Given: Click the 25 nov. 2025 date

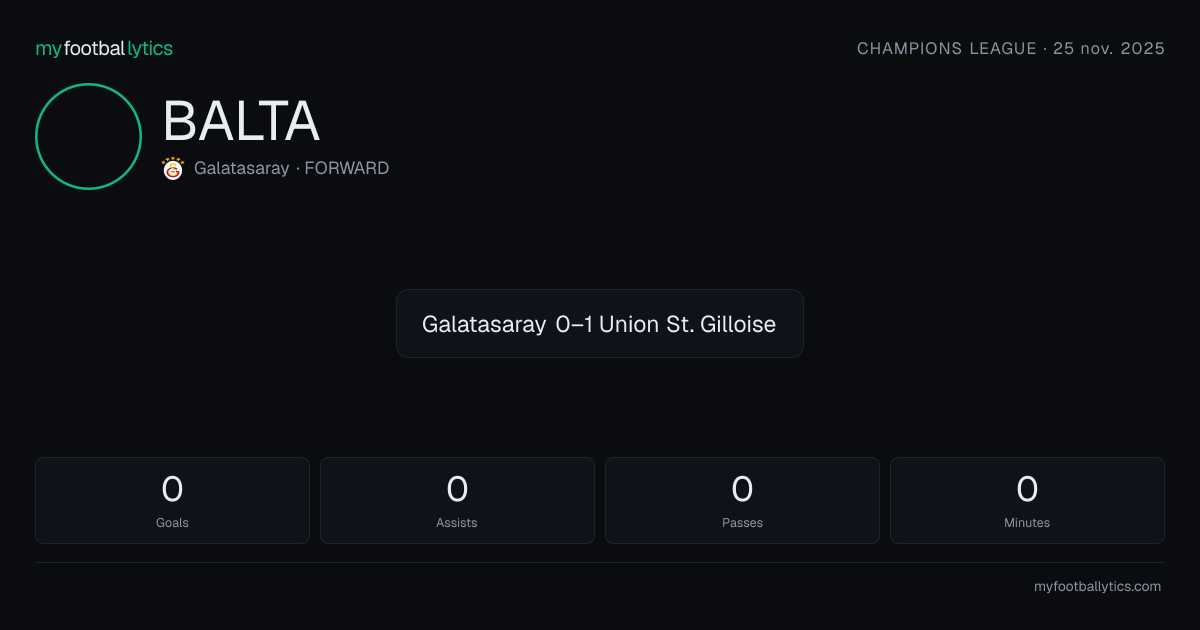Looking at the screenshot, I should [x=1109, y=48].
